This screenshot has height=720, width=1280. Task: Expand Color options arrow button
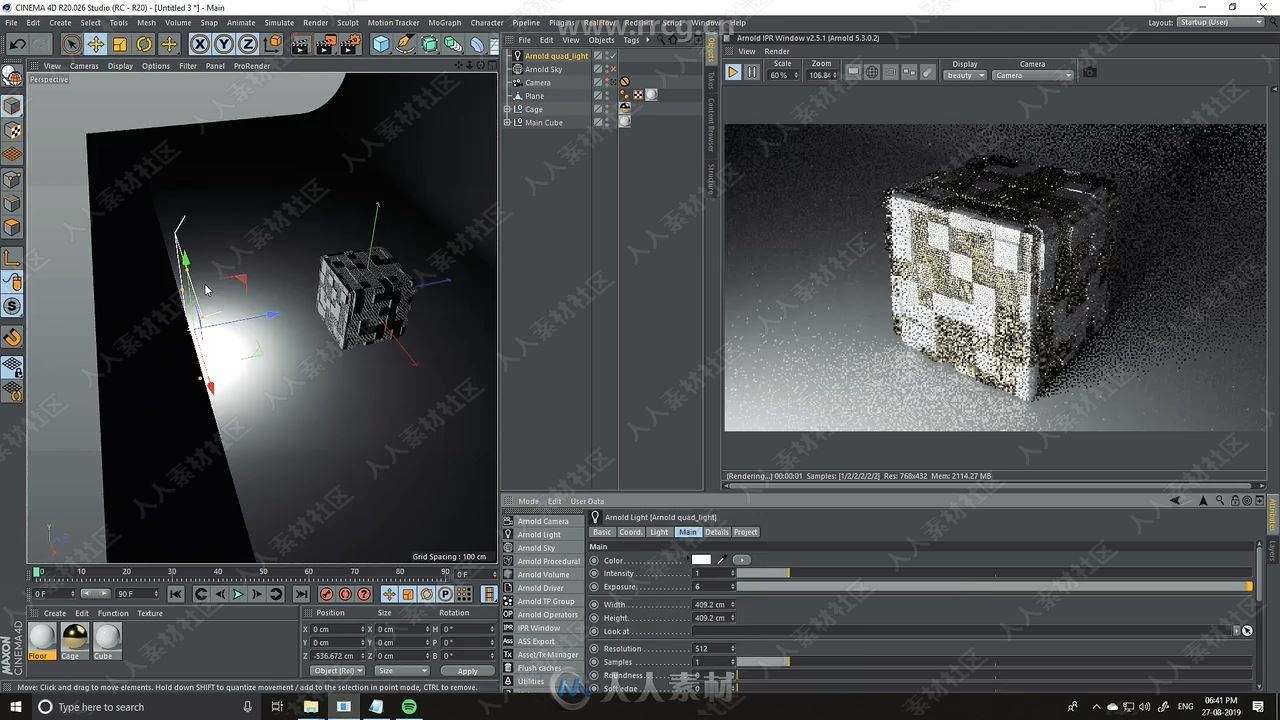pyautogui.click(x=741, y=560)
